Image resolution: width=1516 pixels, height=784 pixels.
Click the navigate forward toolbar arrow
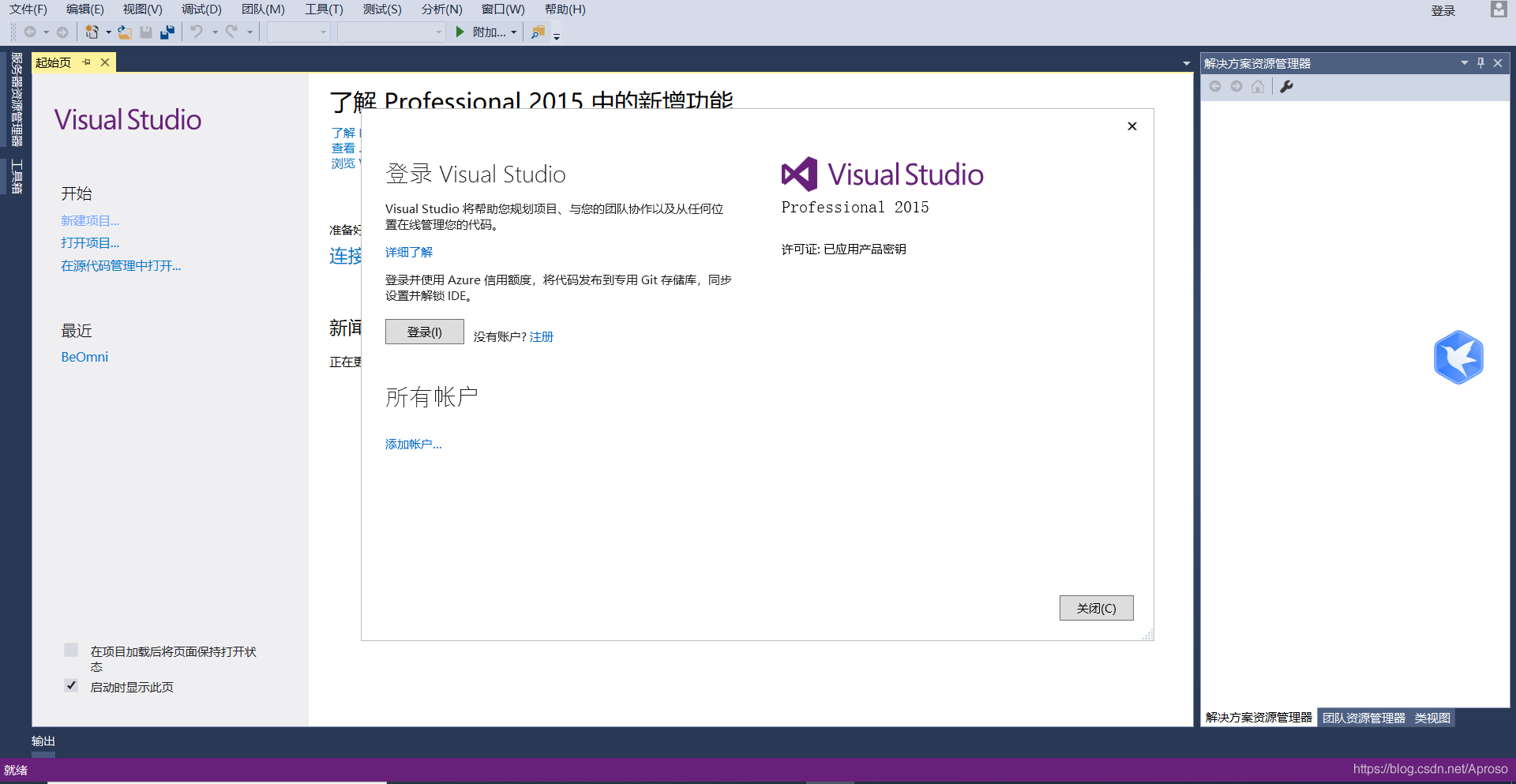(x=62, y=32)
